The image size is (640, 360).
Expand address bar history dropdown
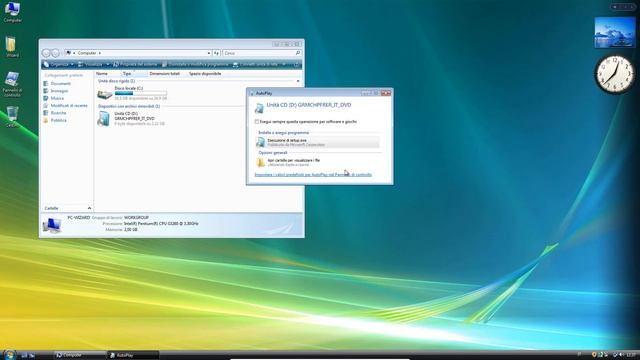[209, 53]
